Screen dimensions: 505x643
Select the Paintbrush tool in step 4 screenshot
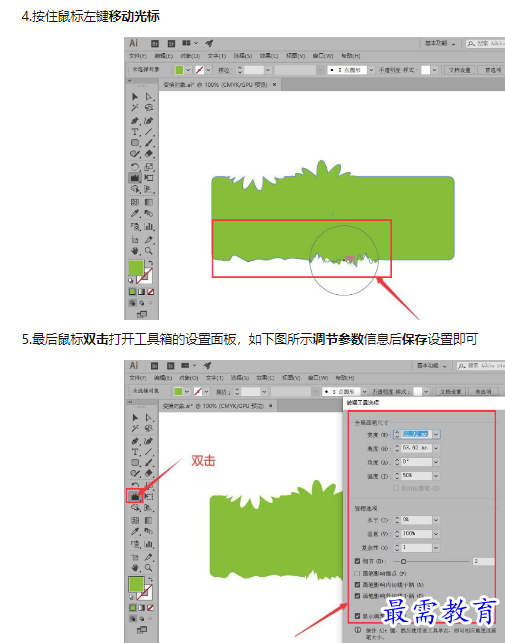(x=149, y=143)
